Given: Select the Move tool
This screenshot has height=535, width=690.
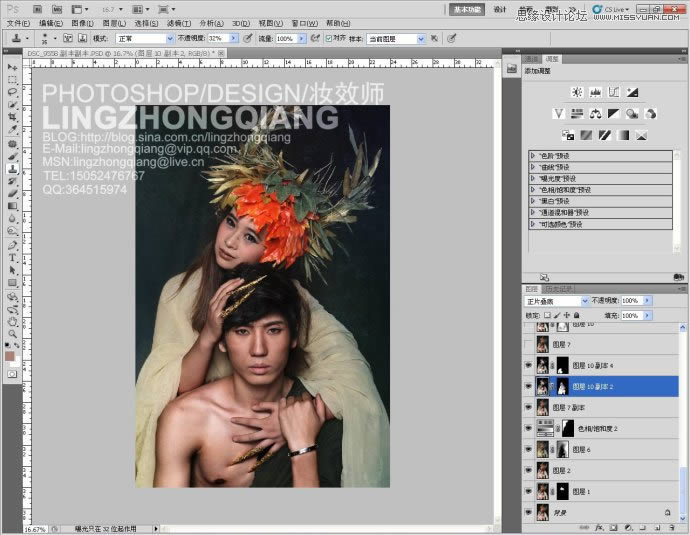Looking at the screenshot, I should [x=12, y=67].
